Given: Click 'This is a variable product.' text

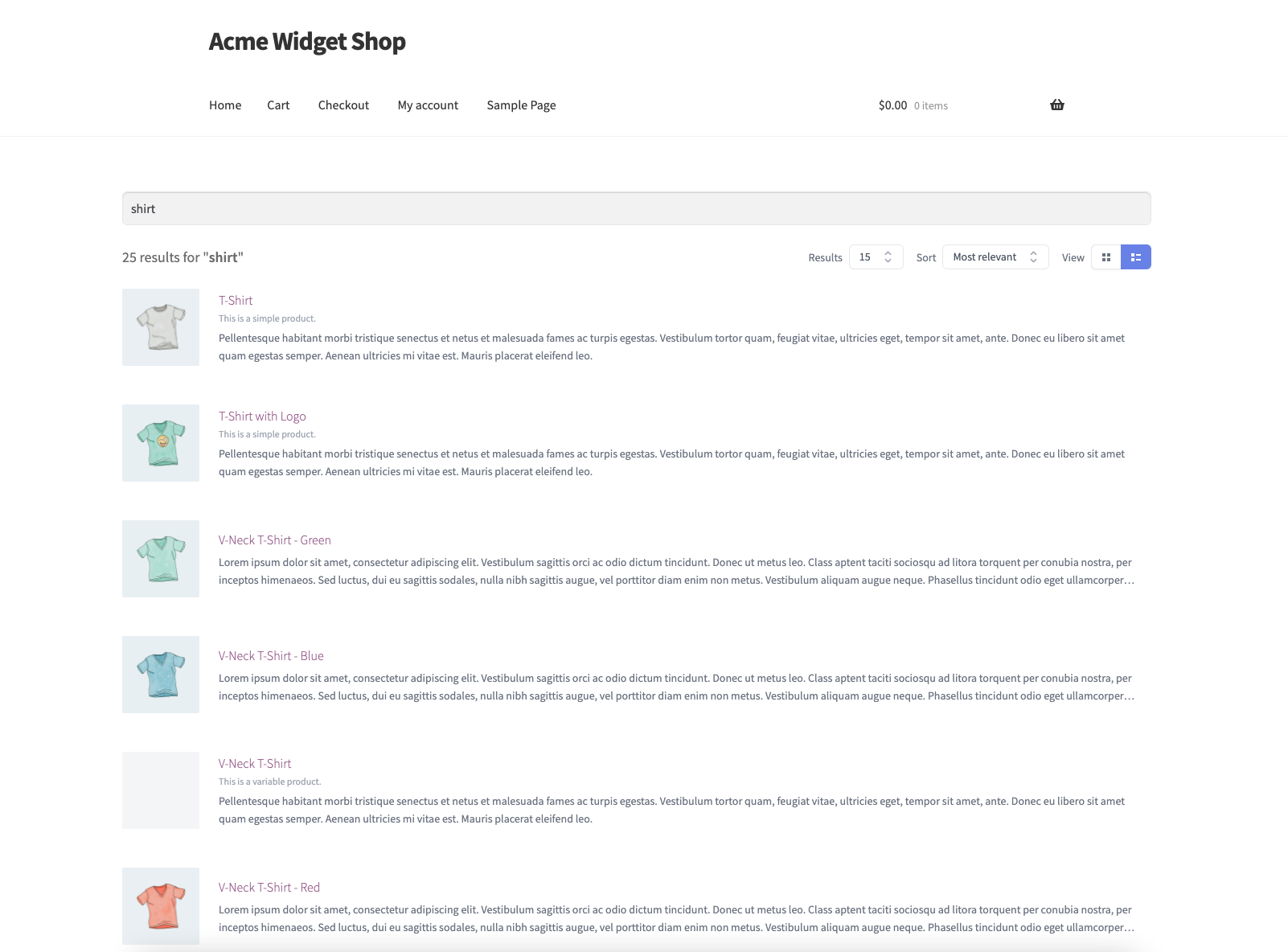Looking at the screenshot, I should coord(269,782).
